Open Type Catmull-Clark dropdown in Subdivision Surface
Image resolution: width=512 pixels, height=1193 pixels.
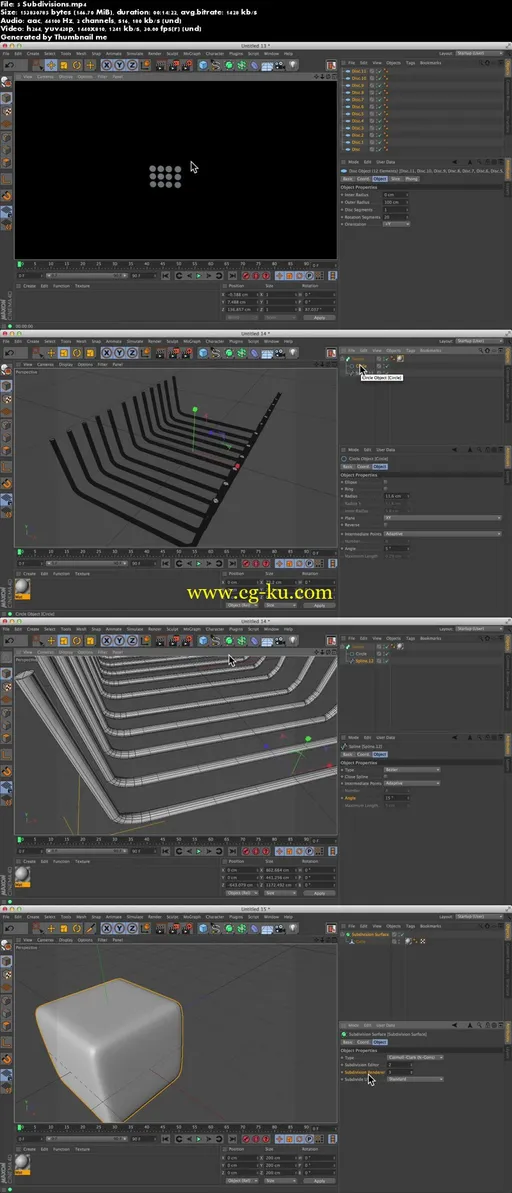tap(415, 1057)
